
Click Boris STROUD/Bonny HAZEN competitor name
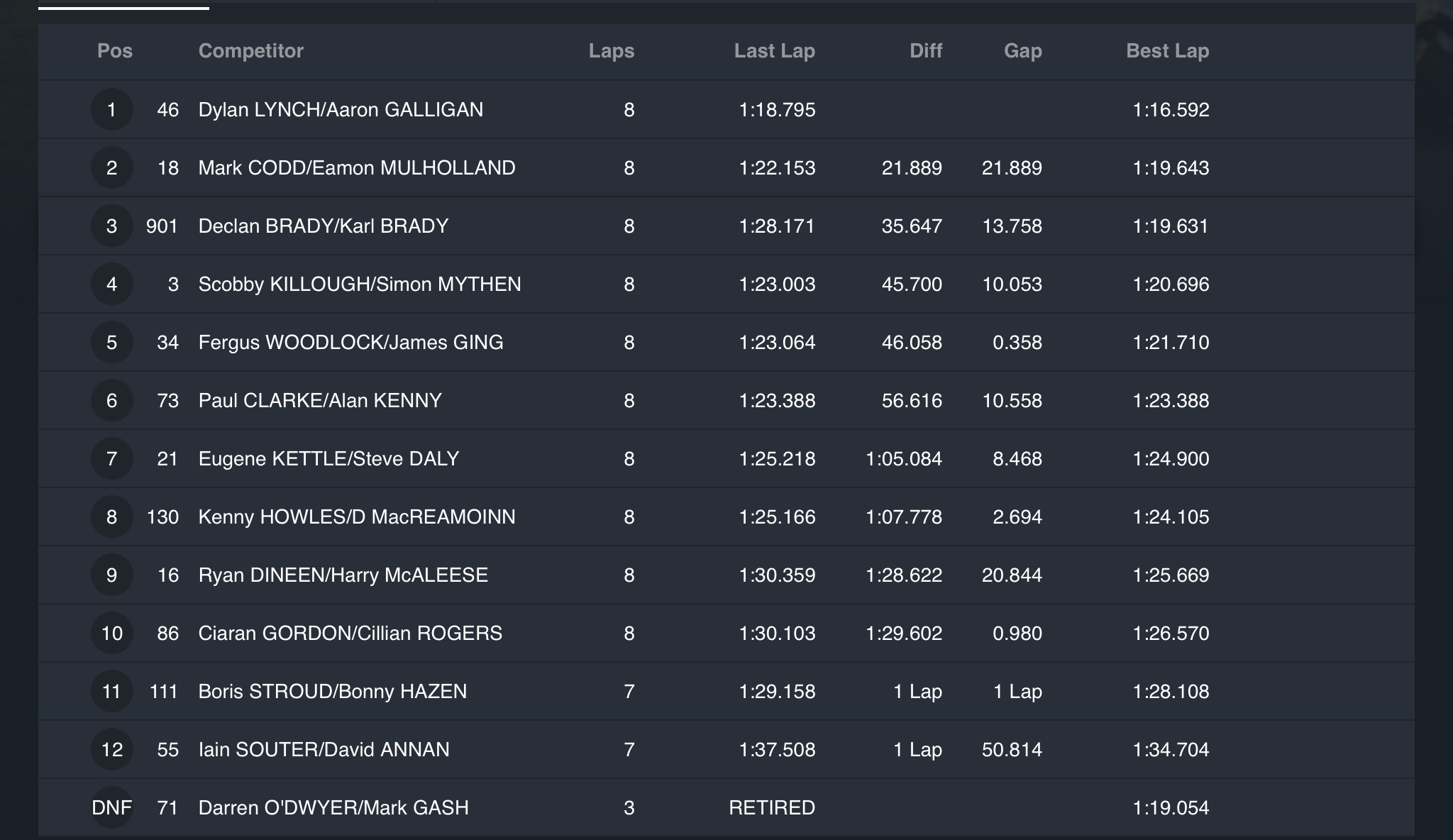pos(332,691)
